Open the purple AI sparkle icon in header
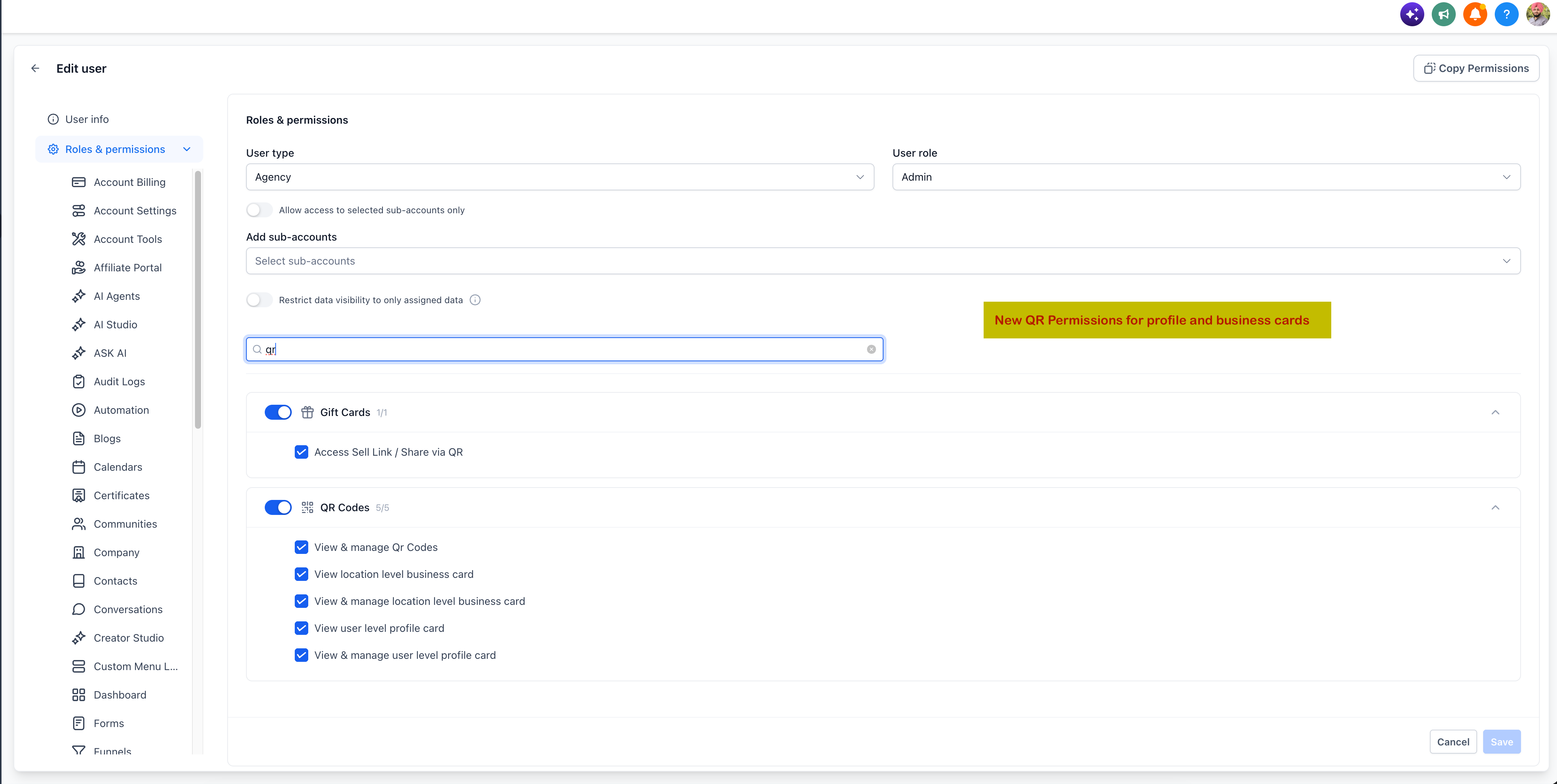Screen dimensions: 1557x784 tap(1412, 14)
